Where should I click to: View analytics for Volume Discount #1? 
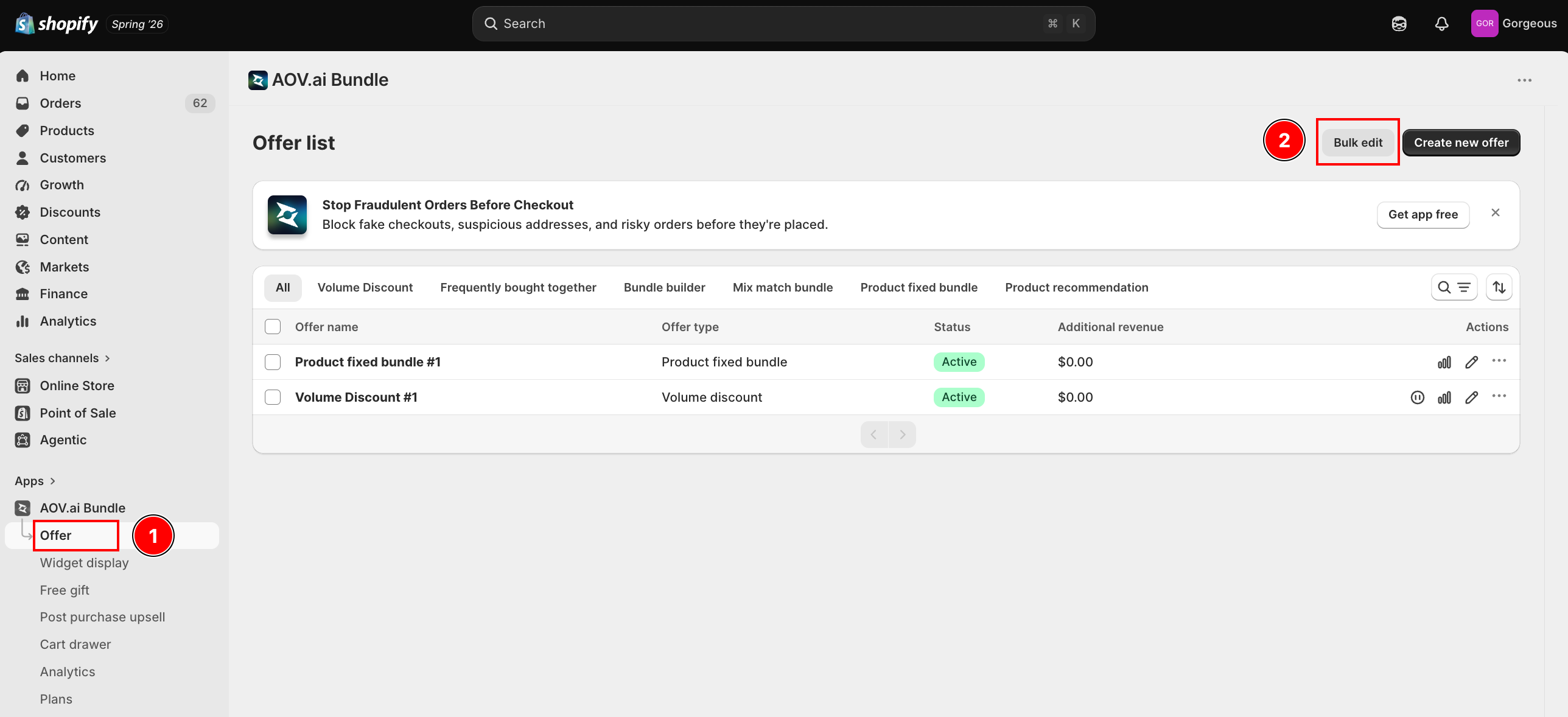1444,397
